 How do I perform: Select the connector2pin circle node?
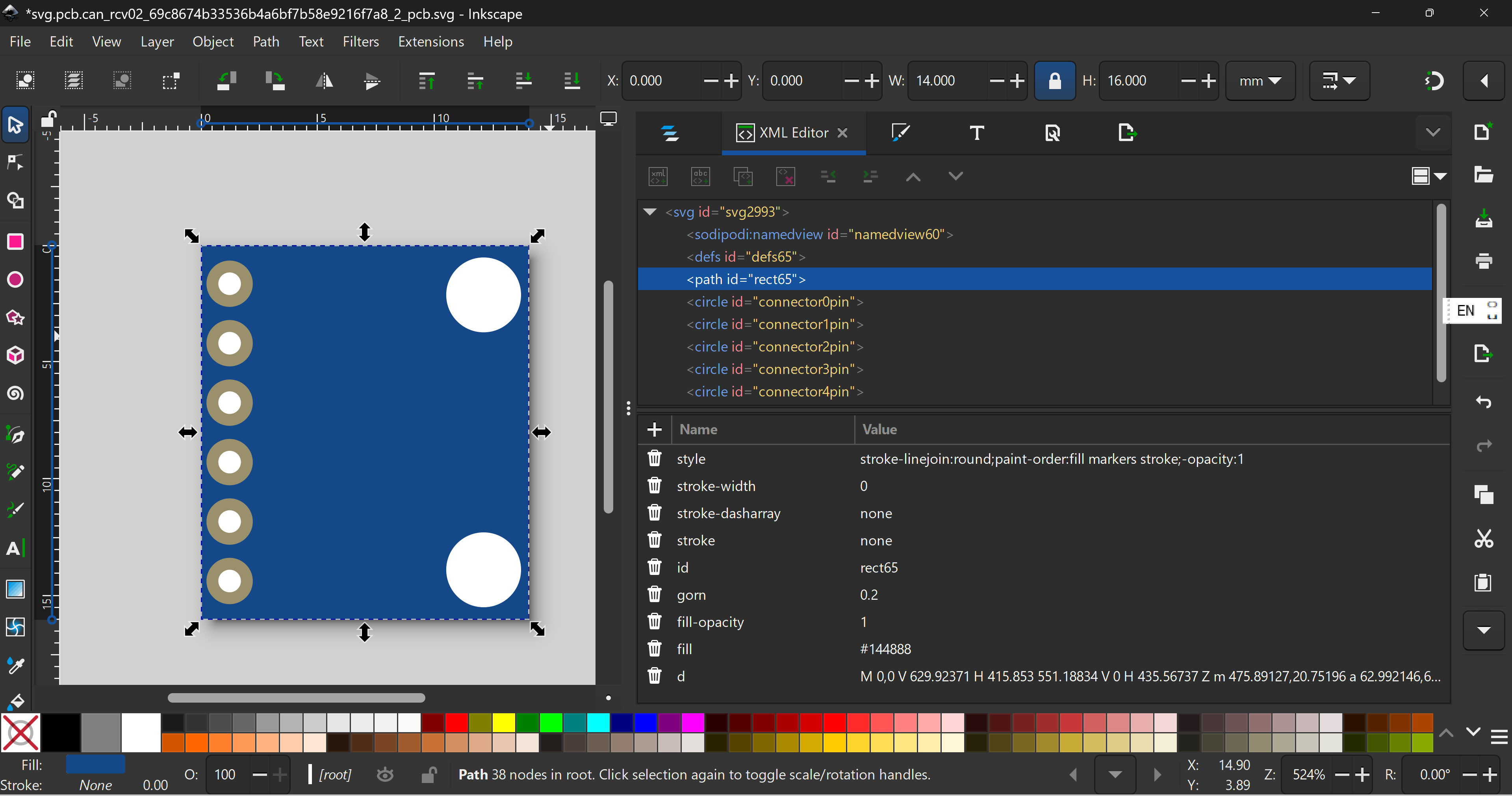pyautogui.click(x=775, y=347)
